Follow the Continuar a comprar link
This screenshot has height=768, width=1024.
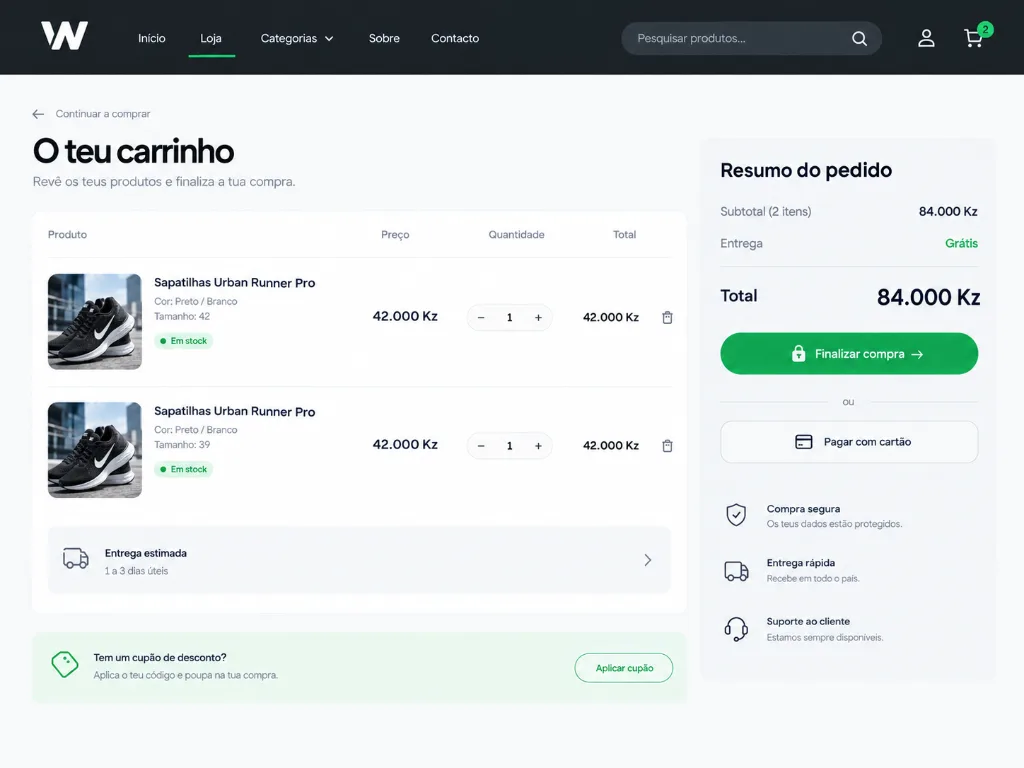click(103, 114)
